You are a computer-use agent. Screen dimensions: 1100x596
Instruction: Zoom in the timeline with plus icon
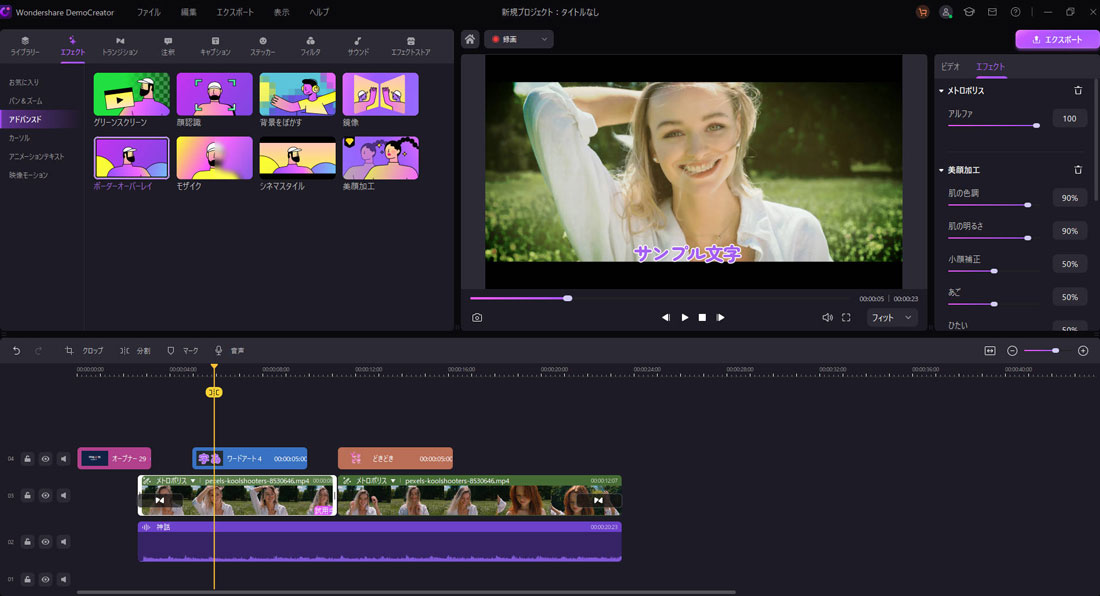coord(1083,351)
